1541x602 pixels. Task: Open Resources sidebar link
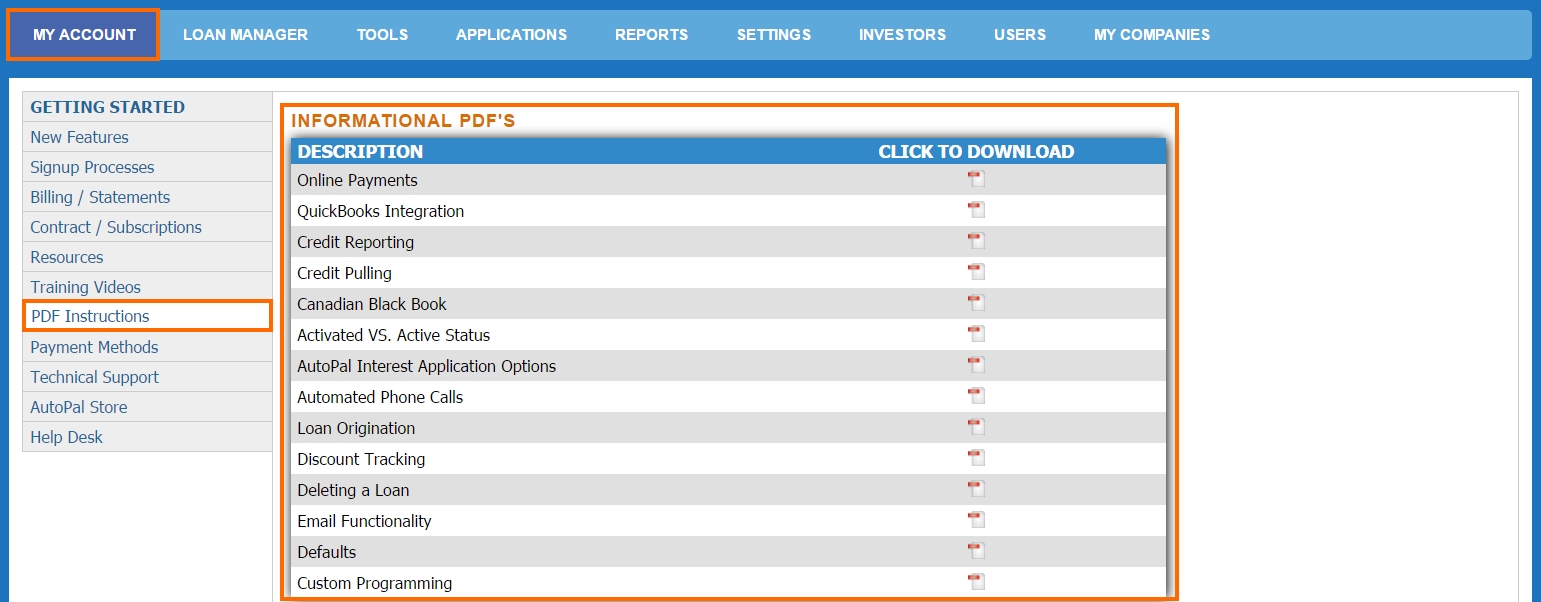click(147, 257)
